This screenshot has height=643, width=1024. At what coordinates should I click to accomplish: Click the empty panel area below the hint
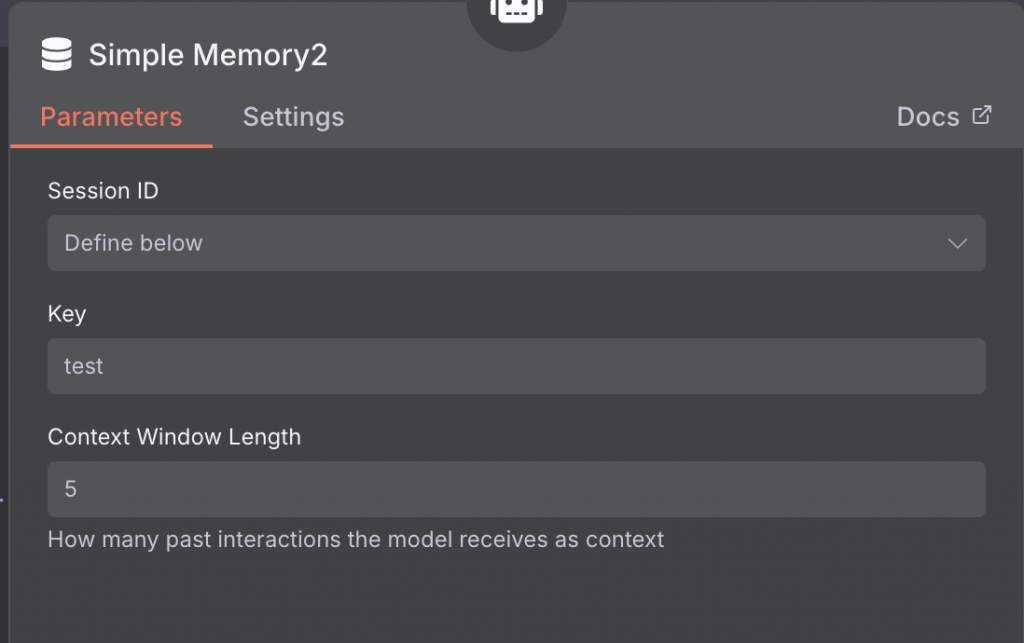(x=516, y=600)
